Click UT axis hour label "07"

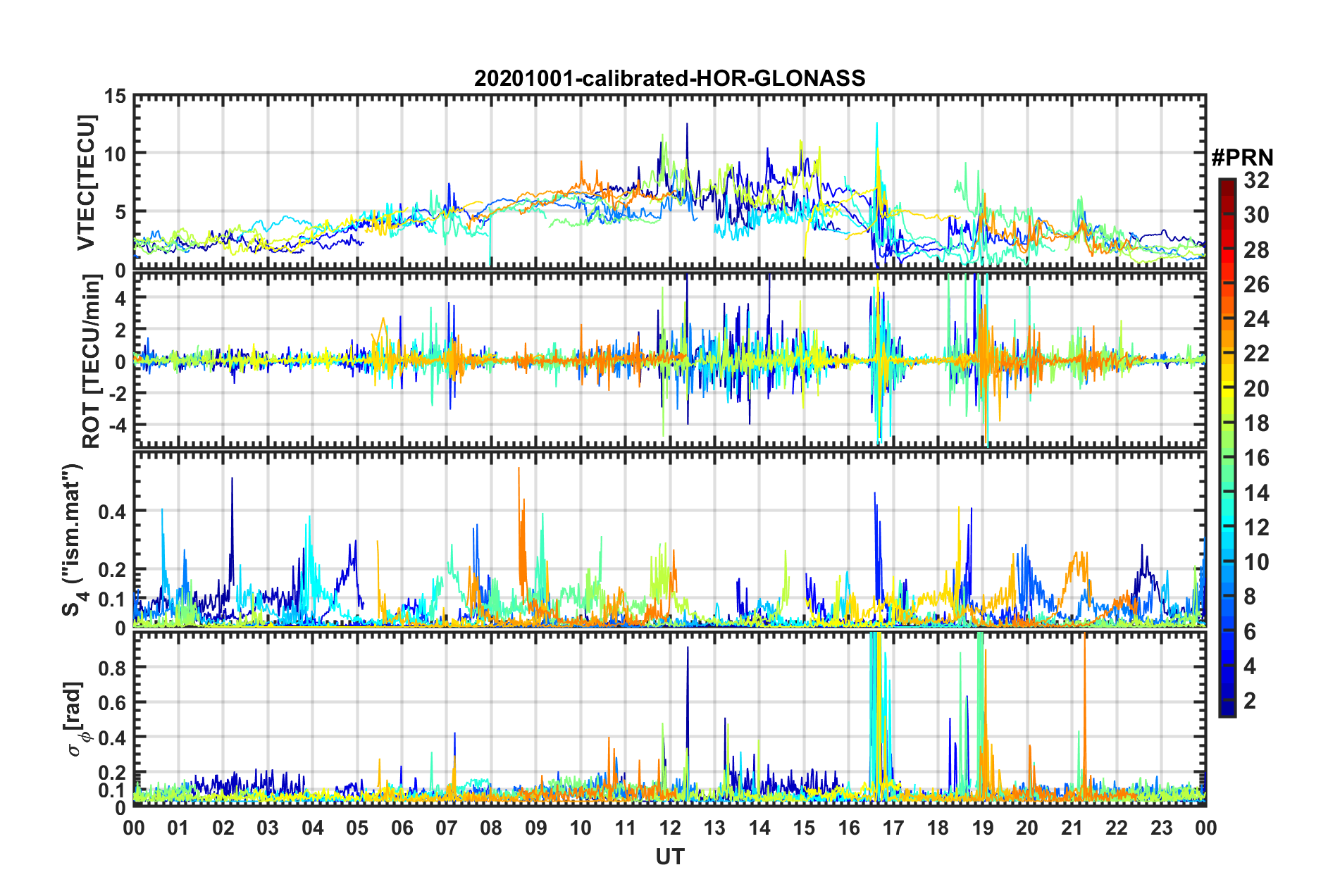pos(447,828)
